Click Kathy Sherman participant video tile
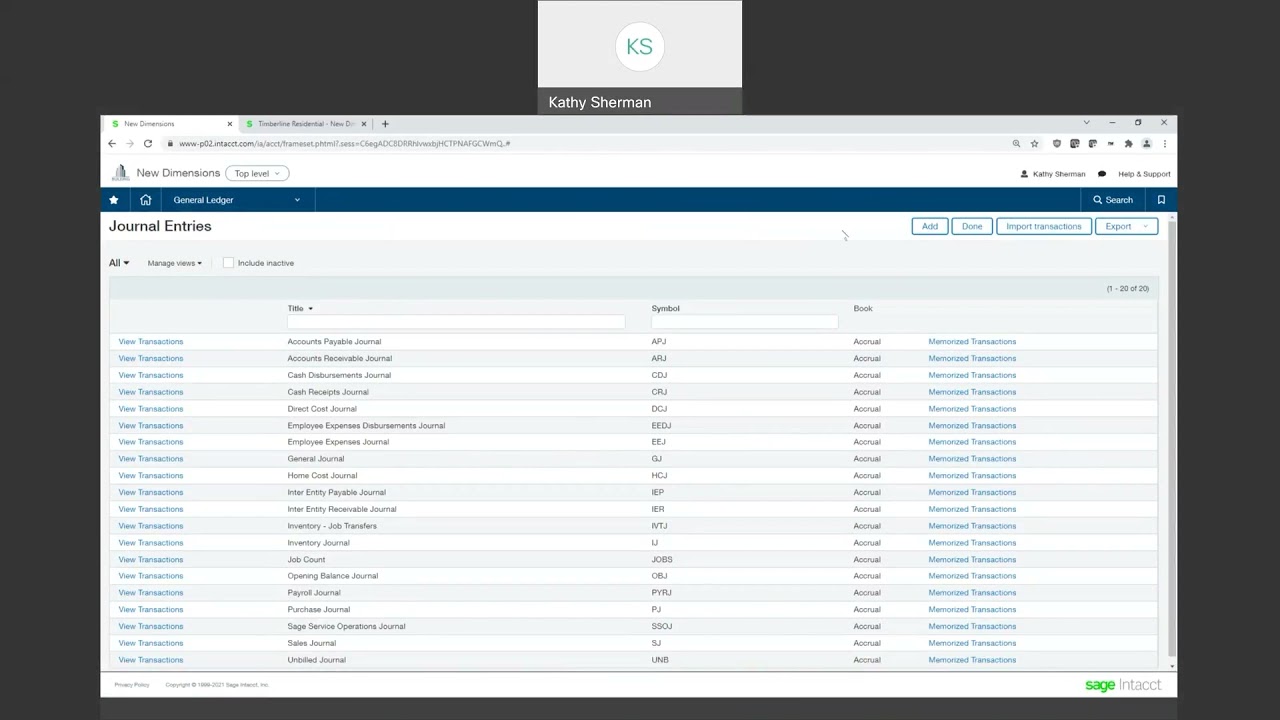The image size is (1280, 720). 640,57
